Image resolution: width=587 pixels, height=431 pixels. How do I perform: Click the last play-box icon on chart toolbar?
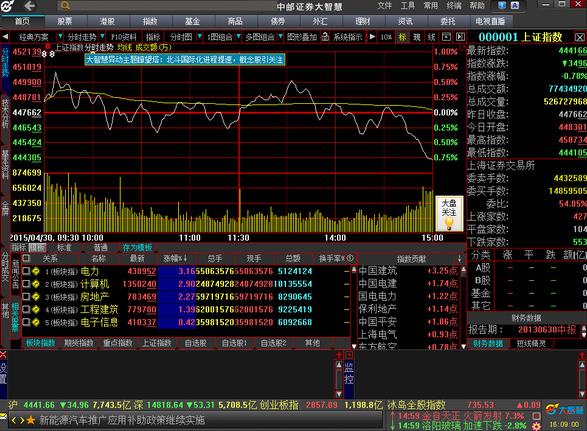(x=460, y=37)
